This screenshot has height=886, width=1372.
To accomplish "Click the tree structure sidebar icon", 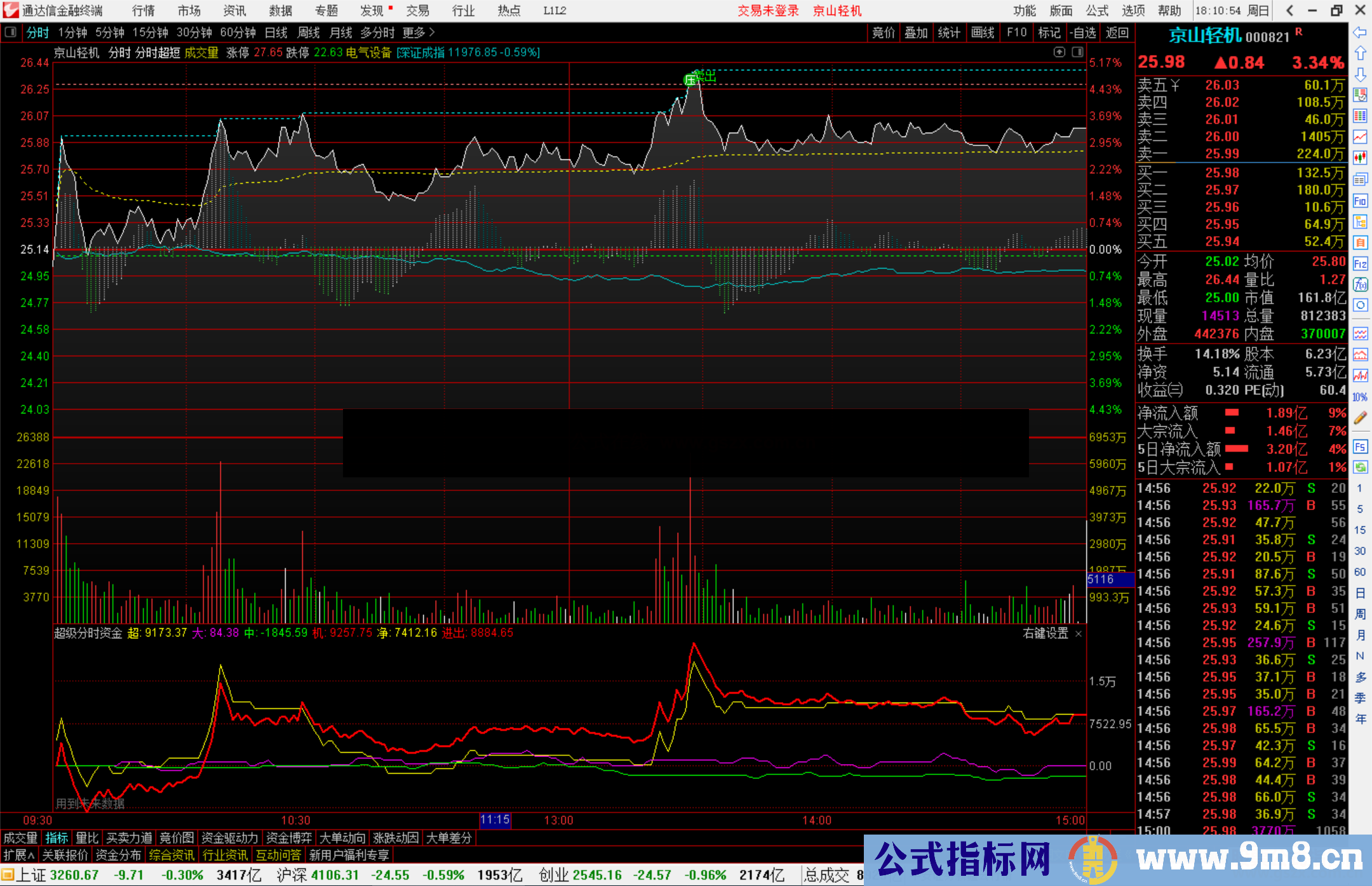I will coord(1360,222).
